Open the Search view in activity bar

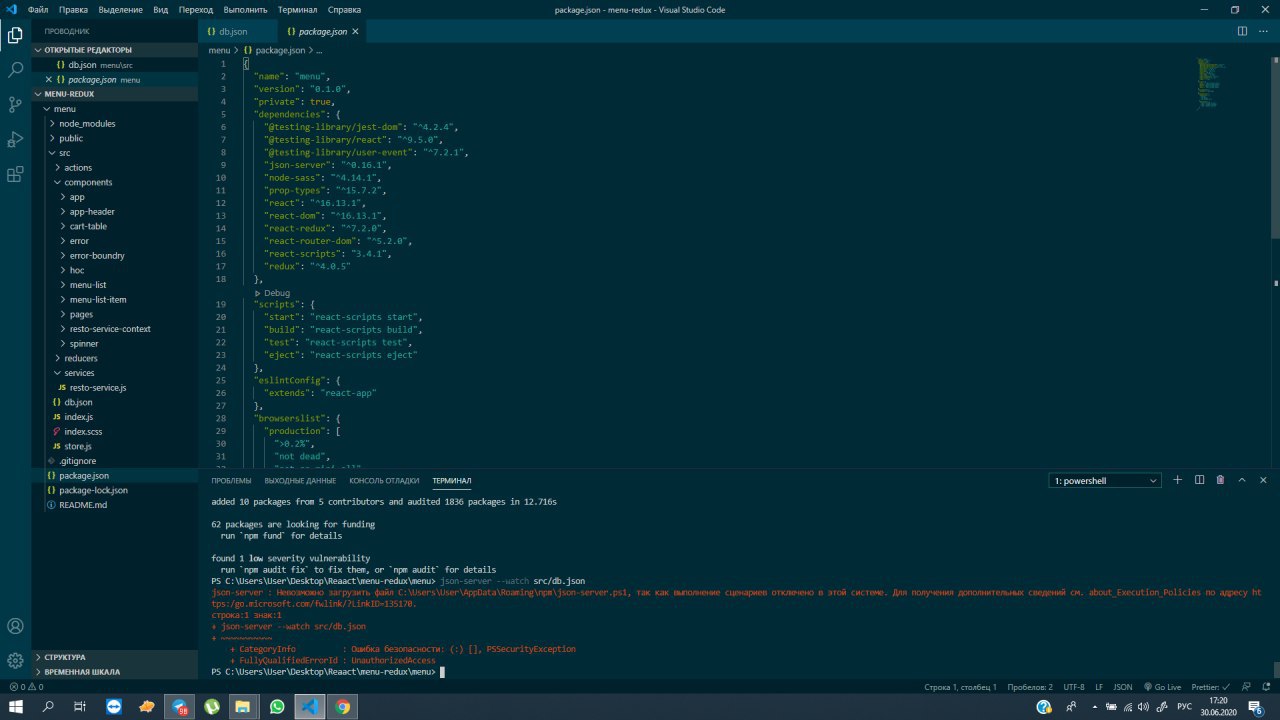[15, 70]
